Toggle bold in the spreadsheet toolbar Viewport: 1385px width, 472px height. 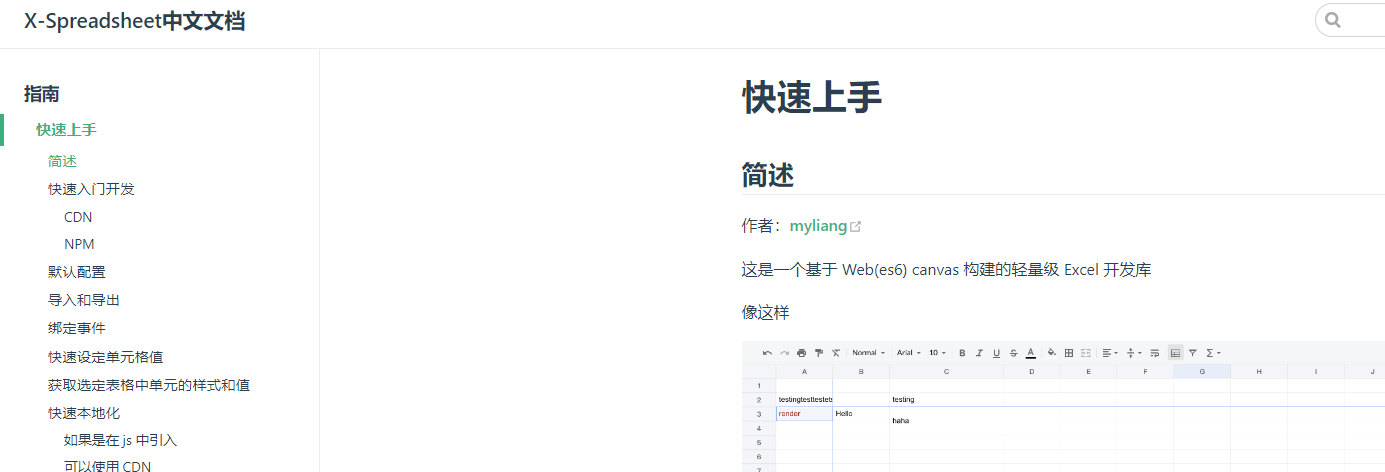pyautogui.click(x=962, y=353)
